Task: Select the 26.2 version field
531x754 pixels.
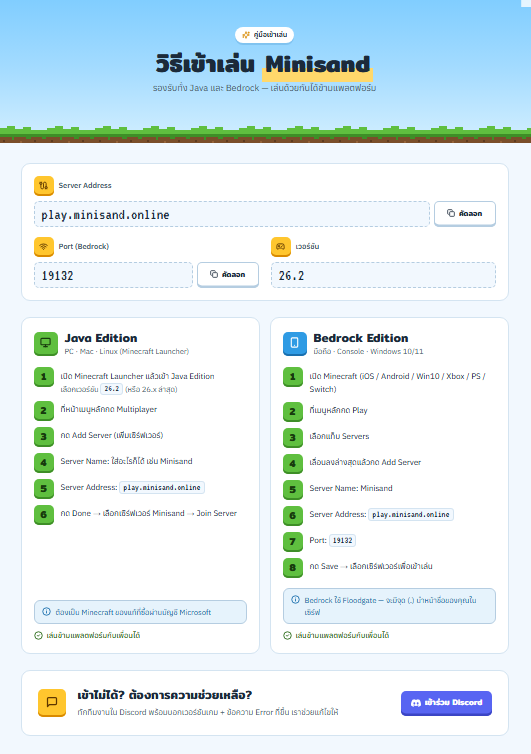Action: pos(383,275)
